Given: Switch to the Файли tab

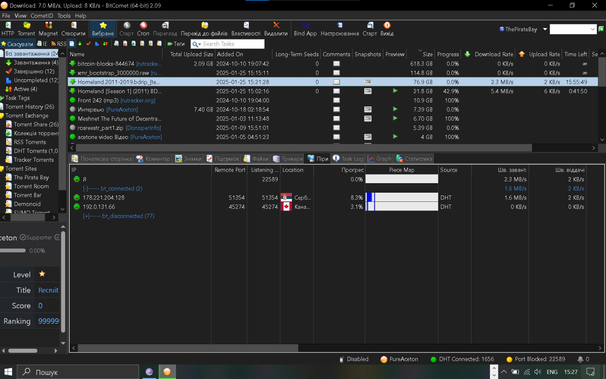Looking at the screenshot, I should point(256,159).
